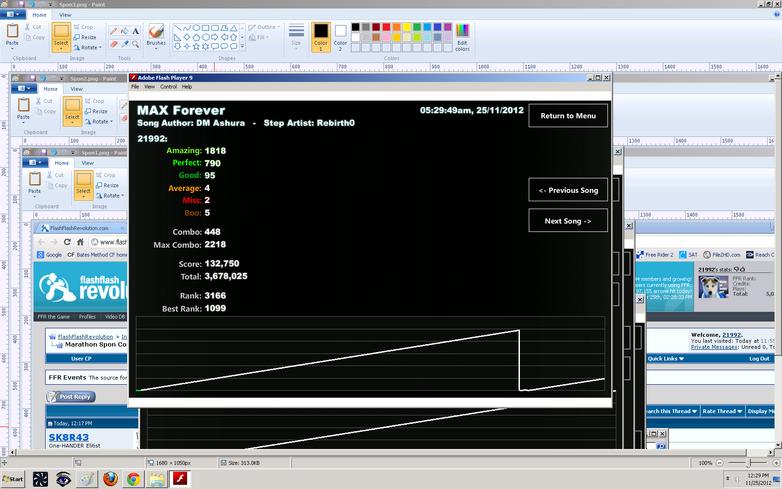Viewport: 782px width, 489px height.
Task: Open the Flash Player File menu
Action: tap(135, 87)
